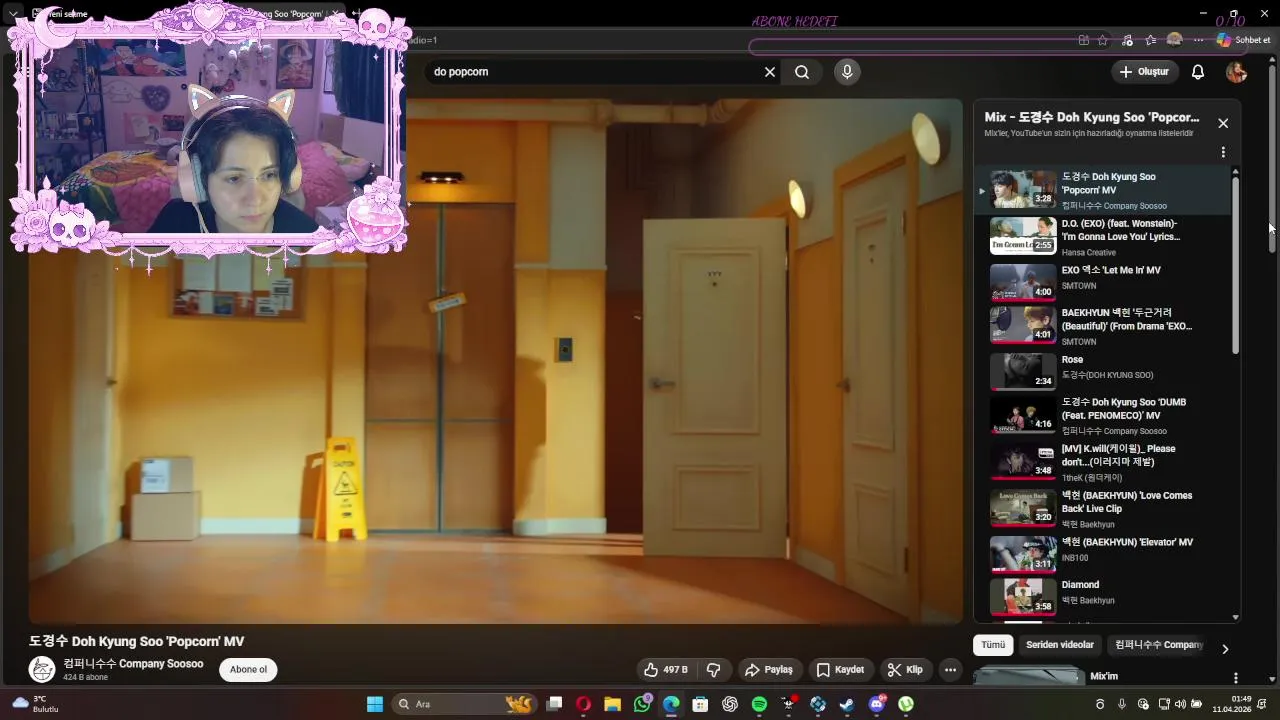Open YouTube notifications bell
The width and height of the screenshot is (1280, 720).
click(x=1198, y=72)
